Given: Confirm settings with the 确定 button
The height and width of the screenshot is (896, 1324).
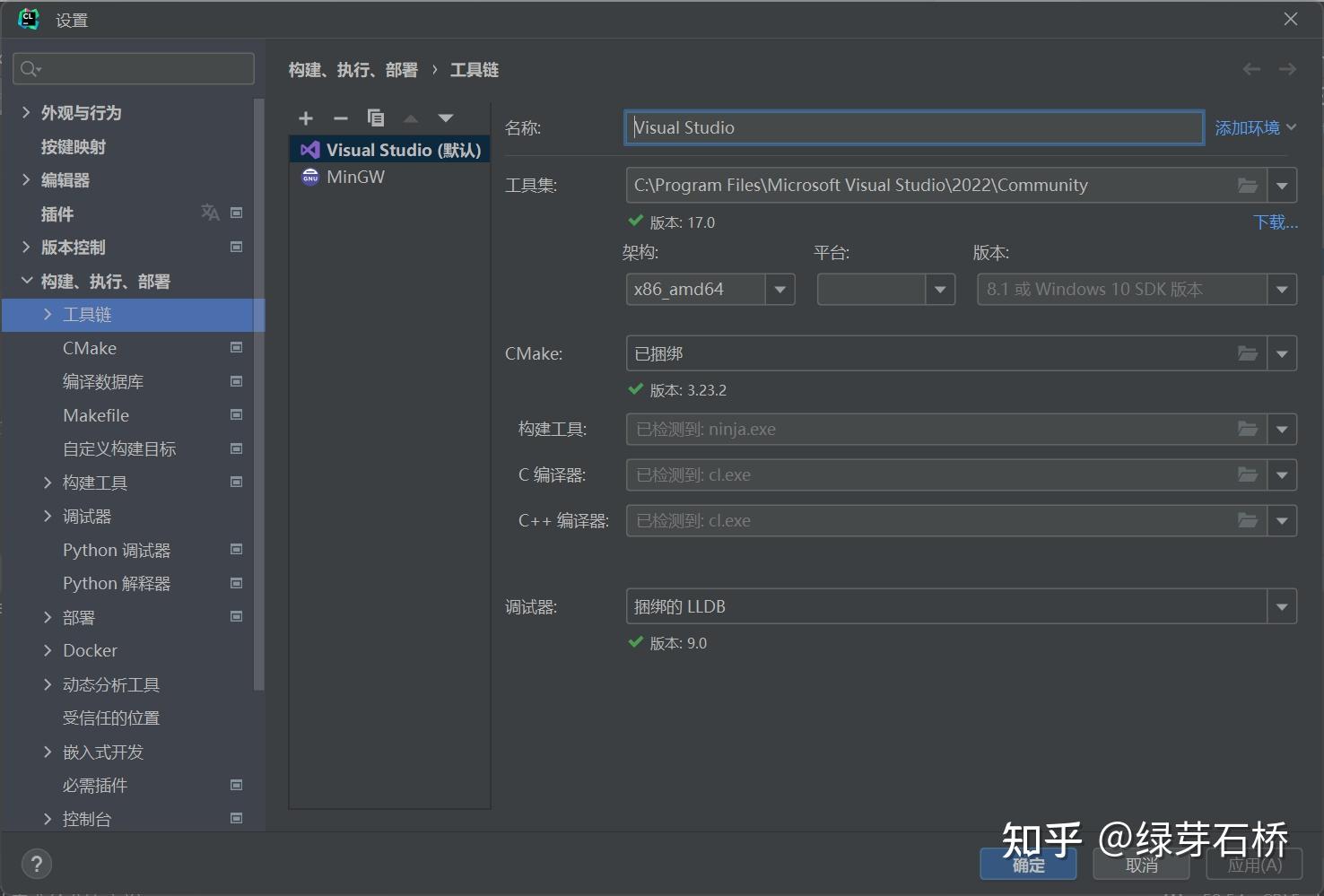Looking at the screenshot, I should click(1028, 864).
